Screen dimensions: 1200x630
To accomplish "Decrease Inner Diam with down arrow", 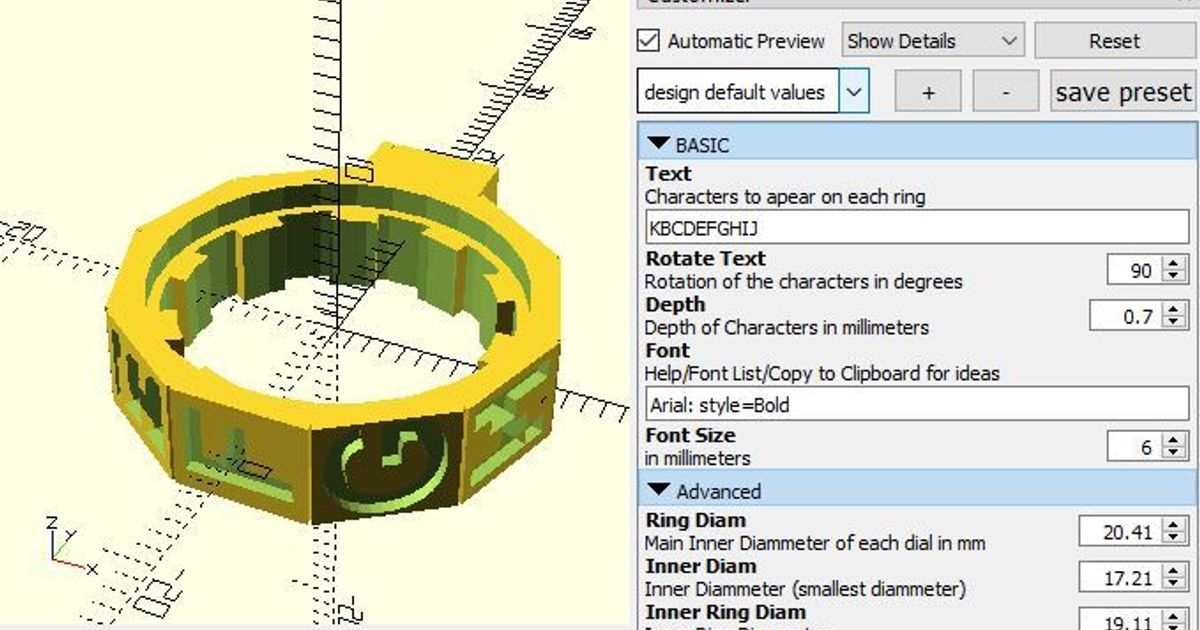I will (x=1174, y=583).
